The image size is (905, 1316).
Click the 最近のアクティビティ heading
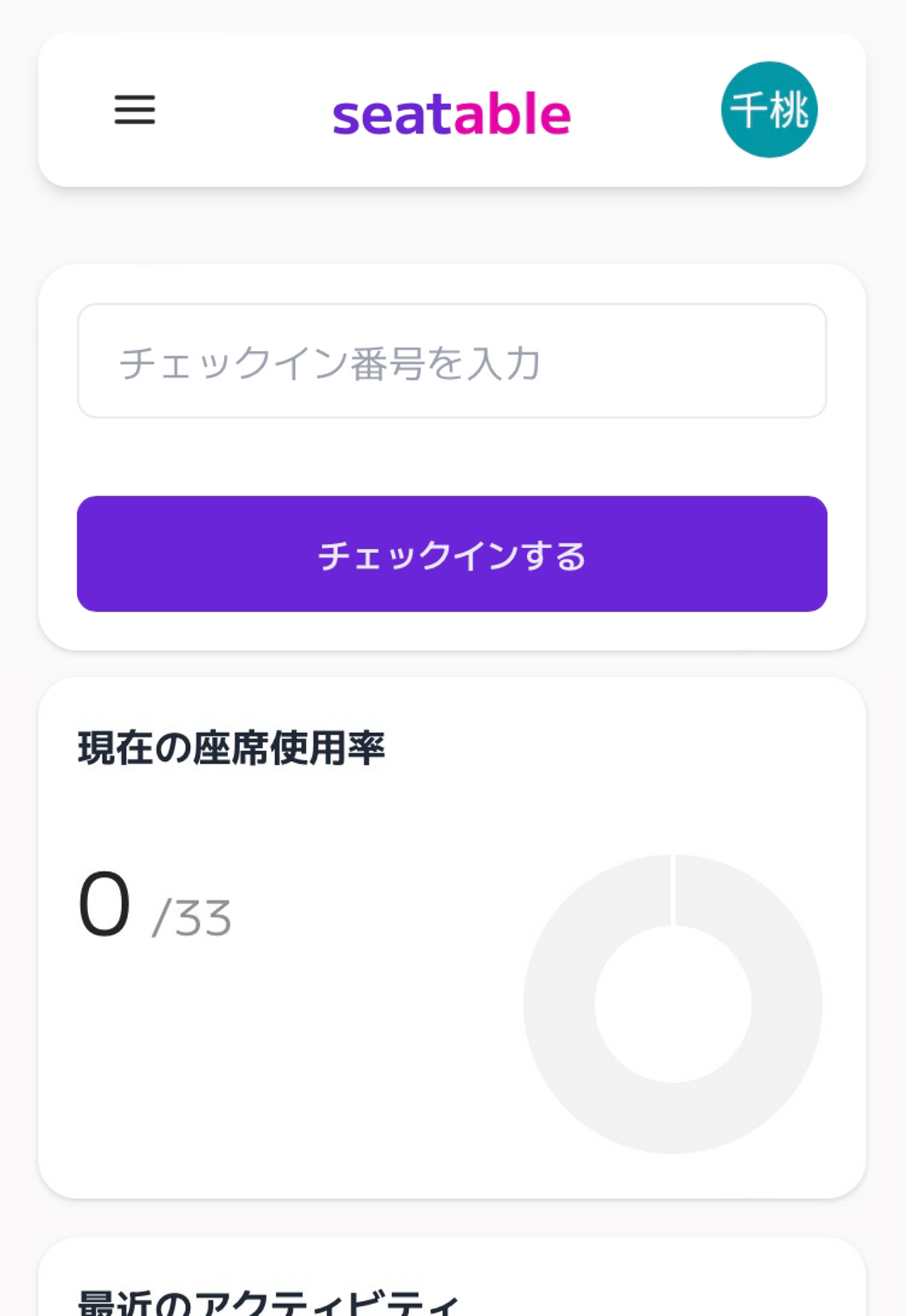coord(268,1303)
